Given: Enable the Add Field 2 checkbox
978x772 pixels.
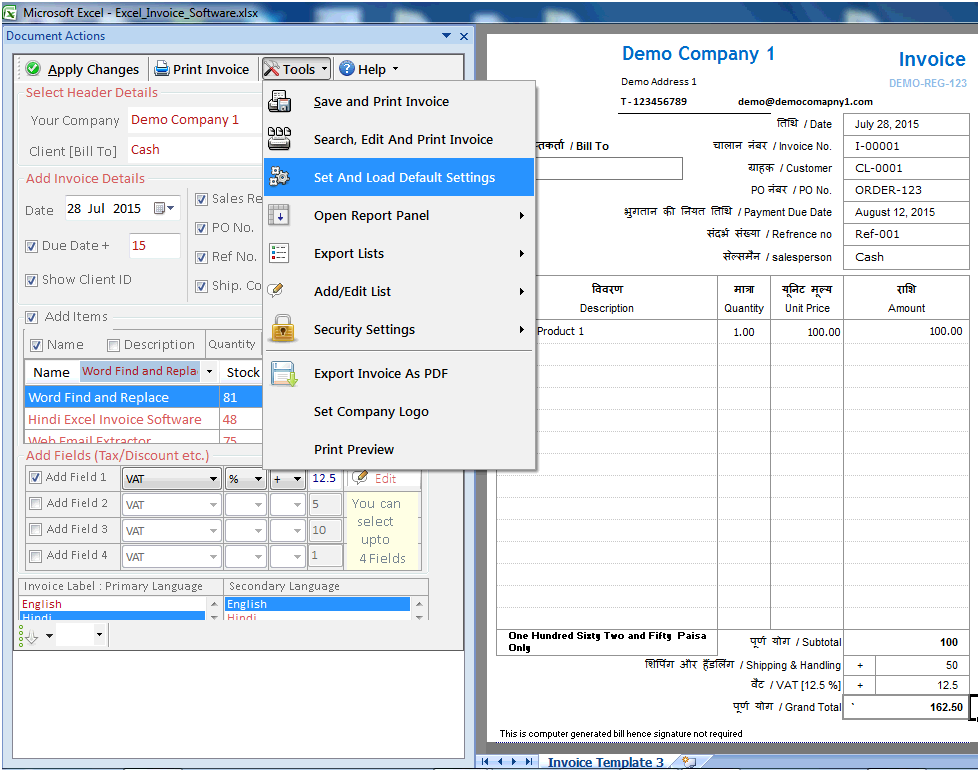Looking at the screenshot, I should (x=36, y=503).
